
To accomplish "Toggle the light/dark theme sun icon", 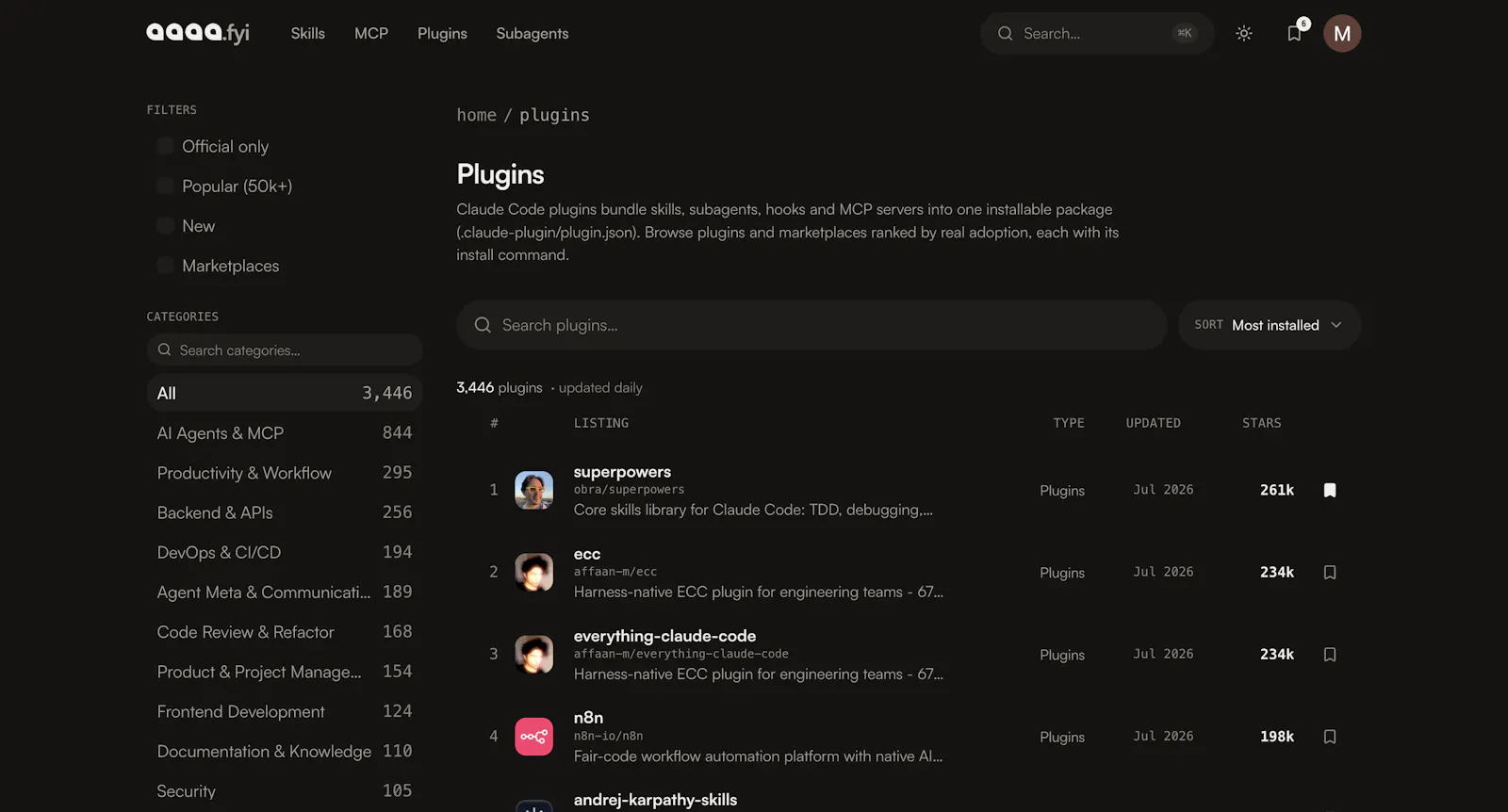I will [x=1244, y=33].
